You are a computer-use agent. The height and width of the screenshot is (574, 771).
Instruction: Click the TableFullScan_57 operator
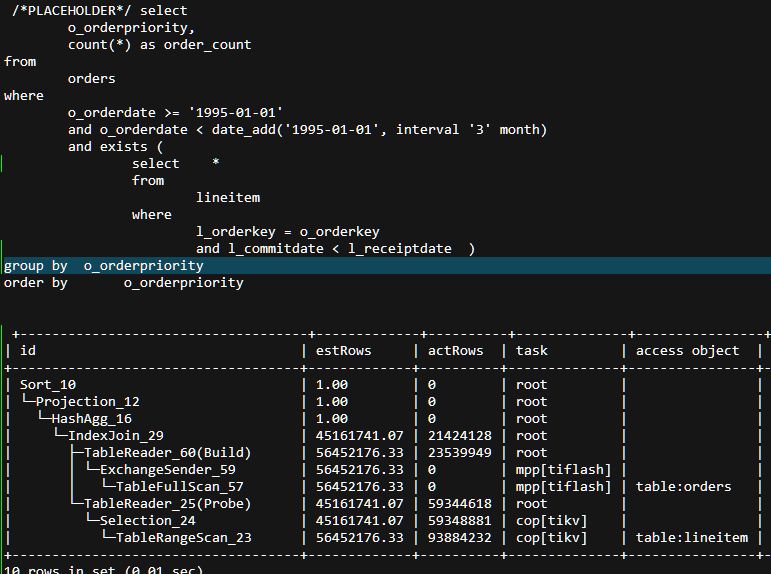point(179,486)
